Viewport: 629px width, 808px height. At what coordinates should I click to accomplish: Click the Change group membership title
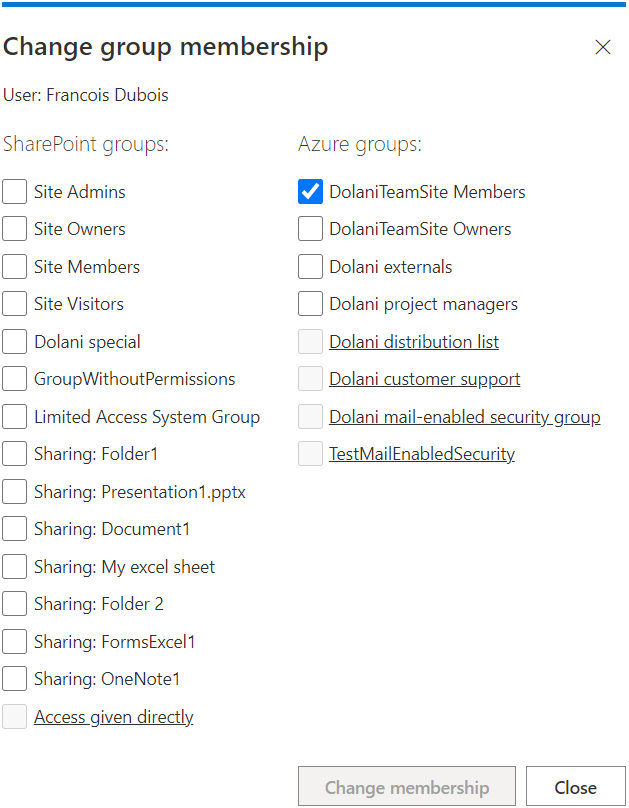165,47
